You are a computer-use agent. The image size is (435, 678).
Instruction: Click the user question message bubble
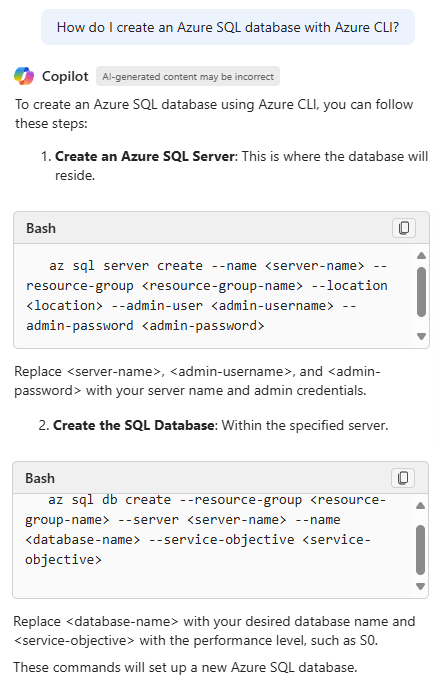pyautogui.click(x=228, y=27)
